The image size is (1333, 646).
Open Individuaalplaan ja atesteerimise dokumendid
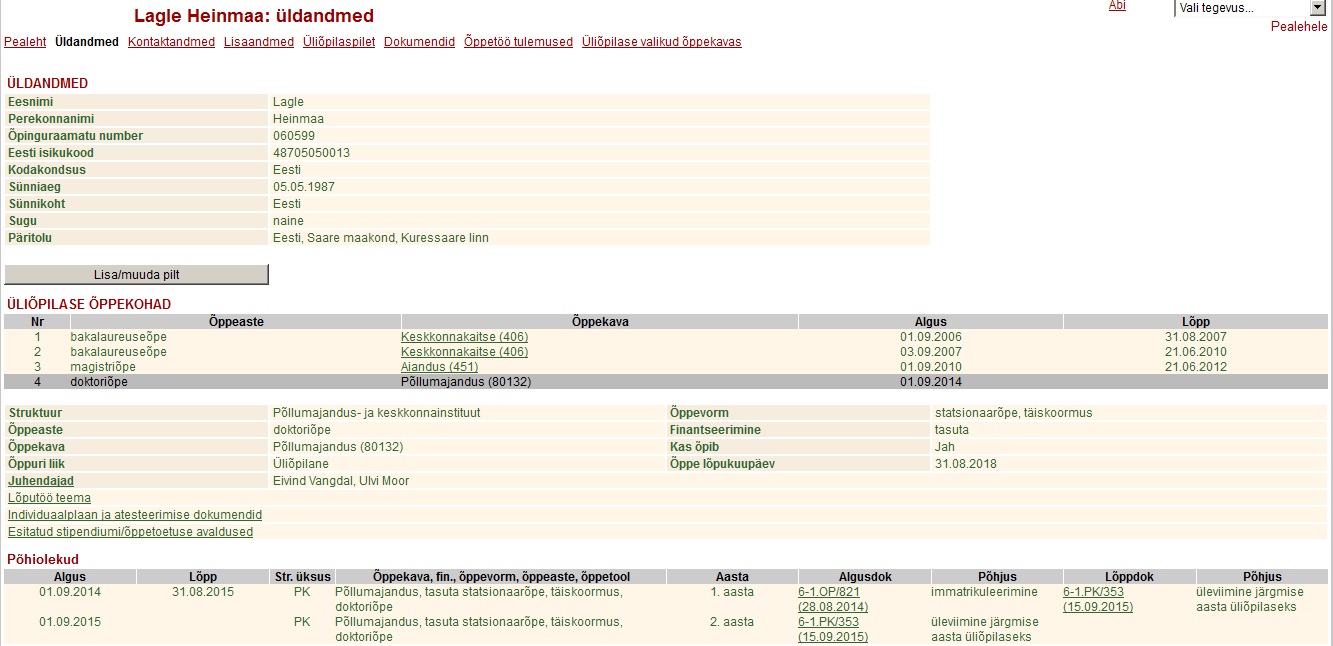click(135, 515)
